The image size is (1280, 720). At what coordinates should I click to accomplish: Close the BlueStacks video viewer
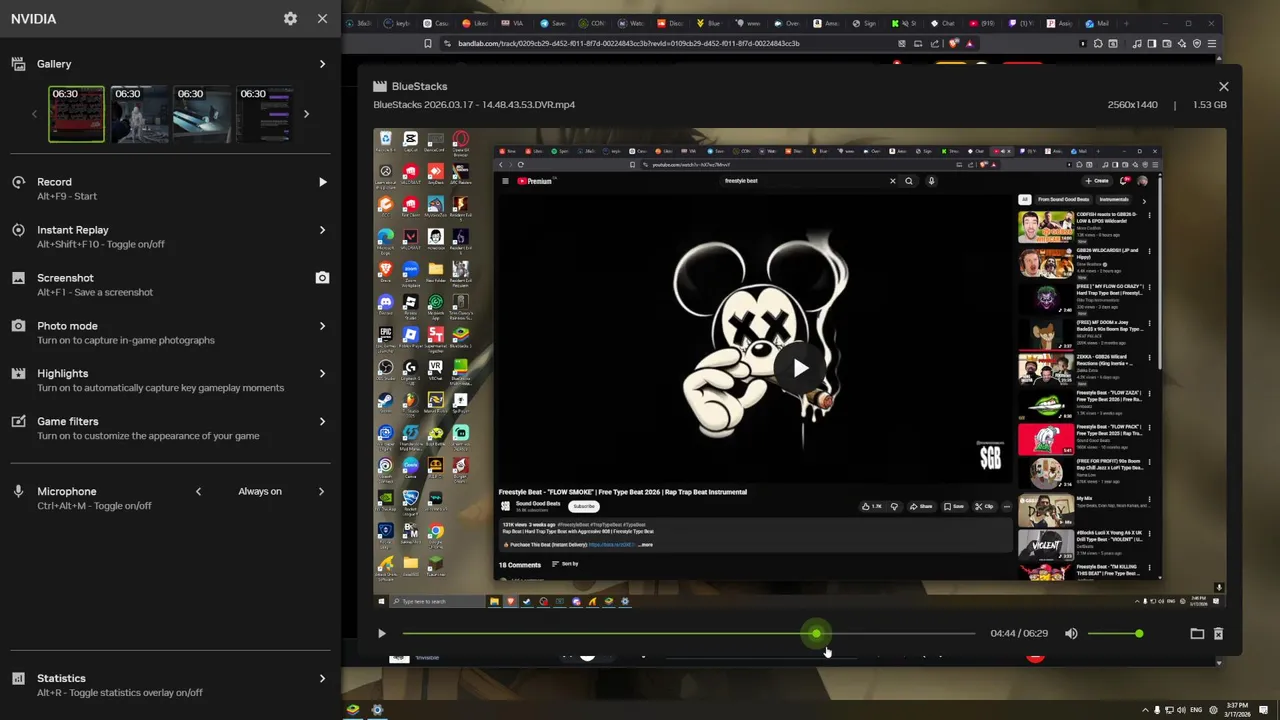(x=1223, y=86)
